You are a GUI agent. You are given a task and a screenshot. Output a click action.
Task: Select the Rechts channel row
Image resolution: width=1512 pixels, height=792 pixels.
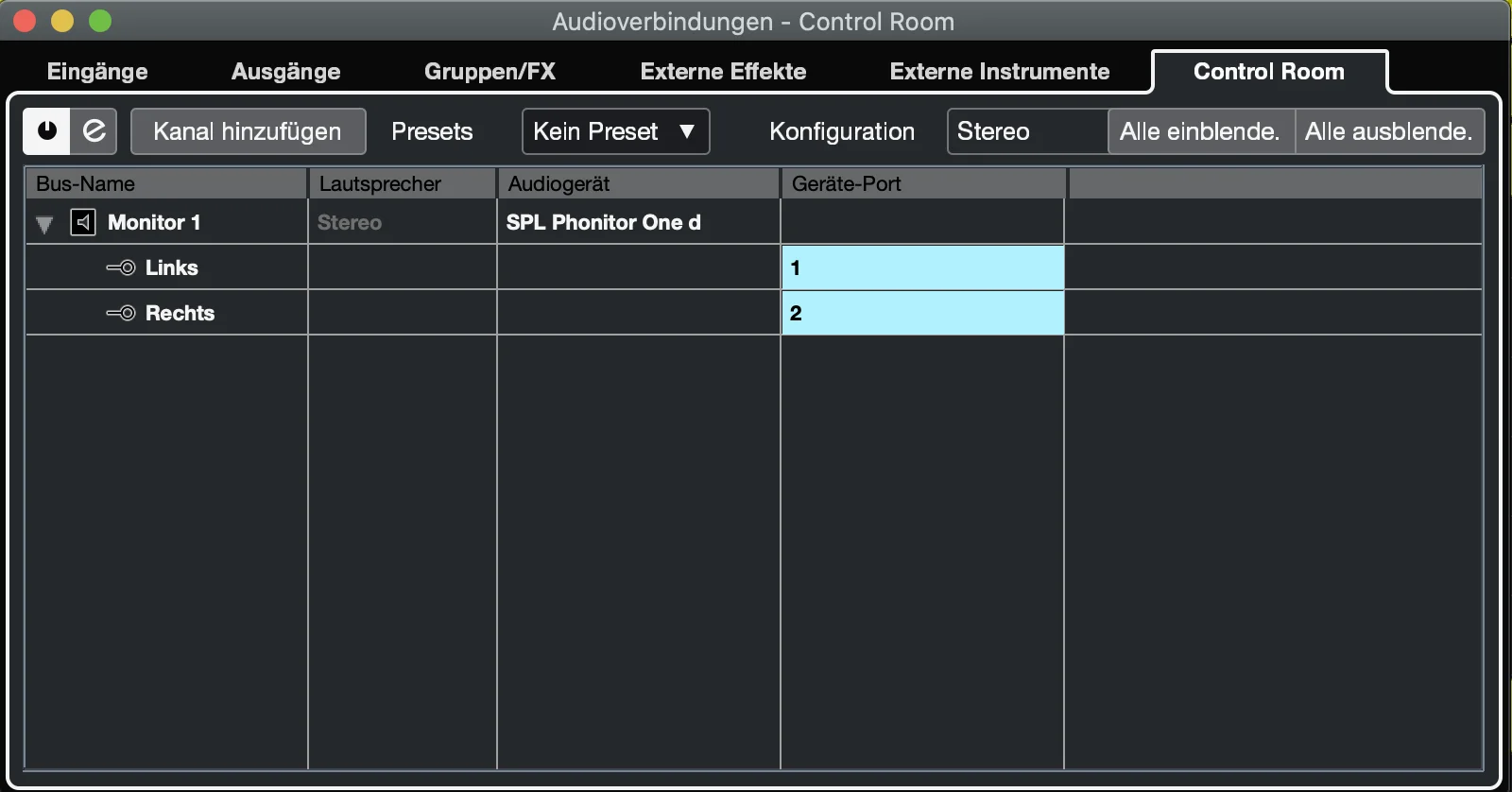pos(753,313)
